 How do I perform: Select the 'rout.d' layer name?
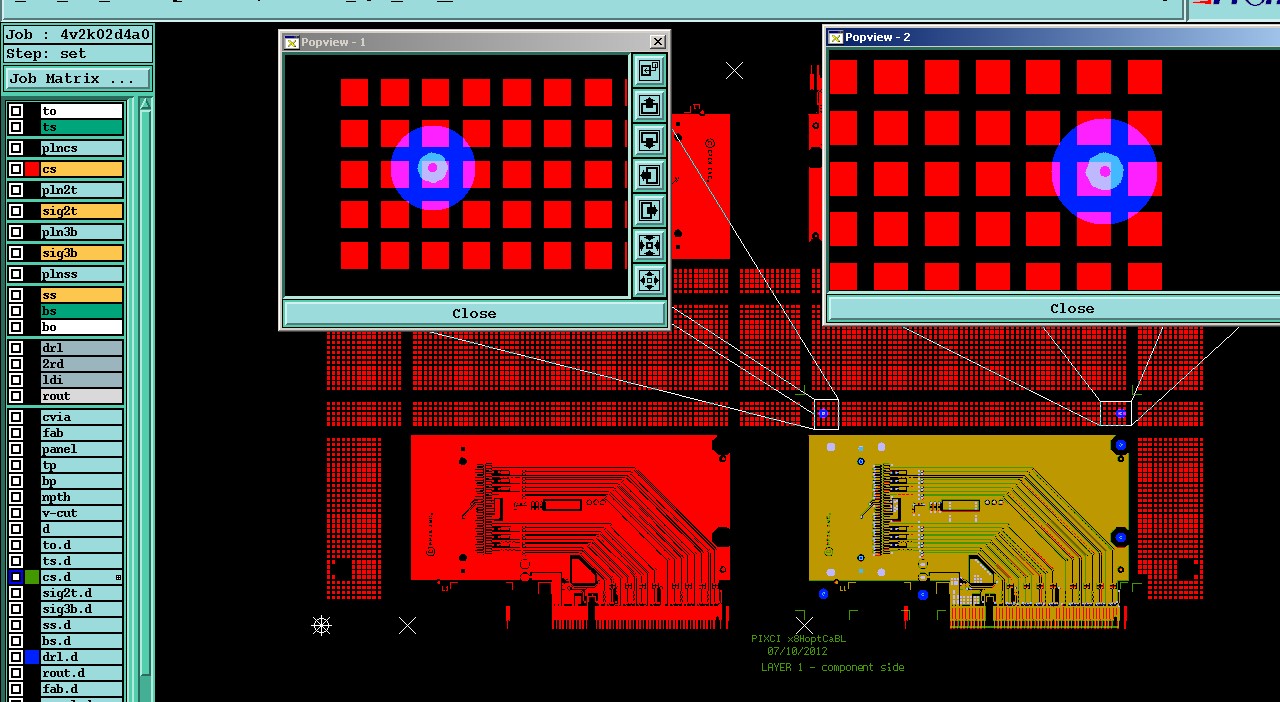(82, 673)
